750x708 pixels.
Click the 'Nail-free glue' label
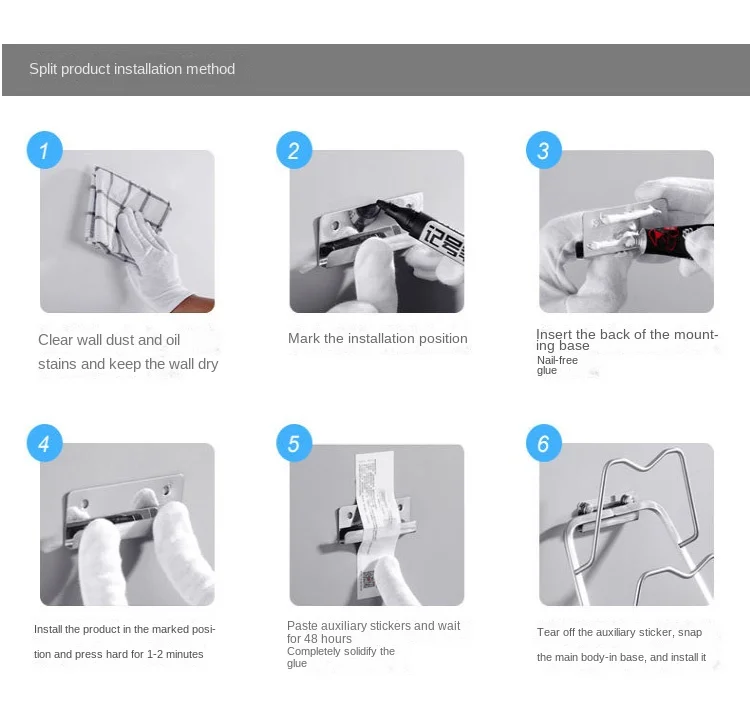557,365
